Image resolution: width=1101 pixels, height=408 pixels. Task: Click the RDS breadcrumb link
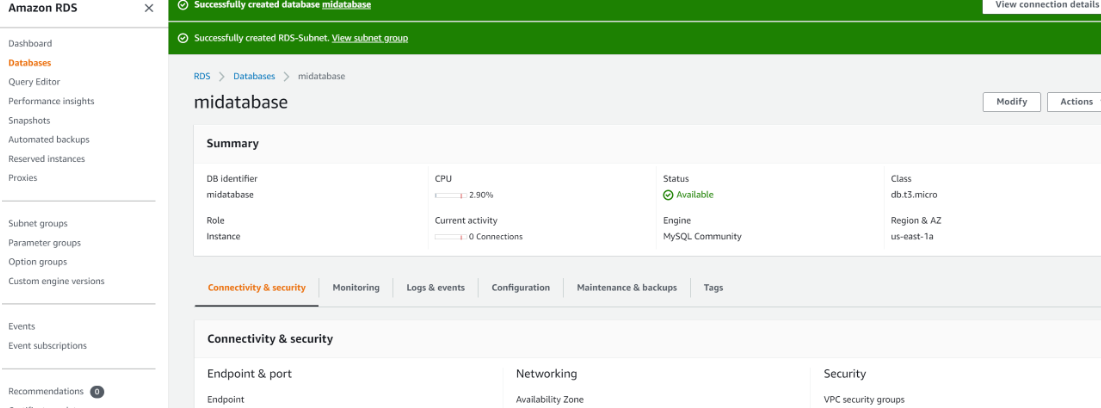tap(202, 77)
